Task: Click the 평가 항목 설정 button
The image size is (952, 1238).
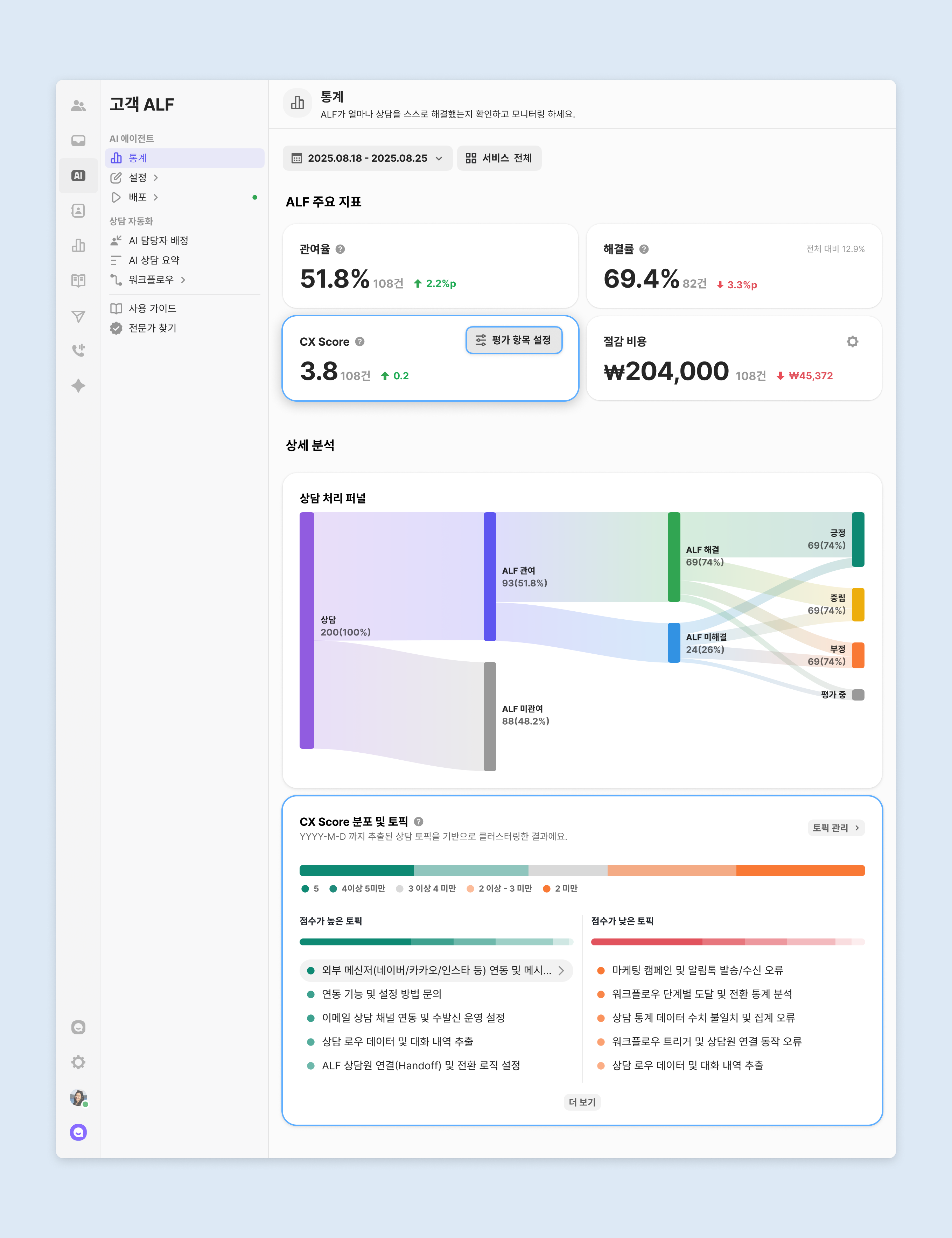Action: (x=513, y=340)
